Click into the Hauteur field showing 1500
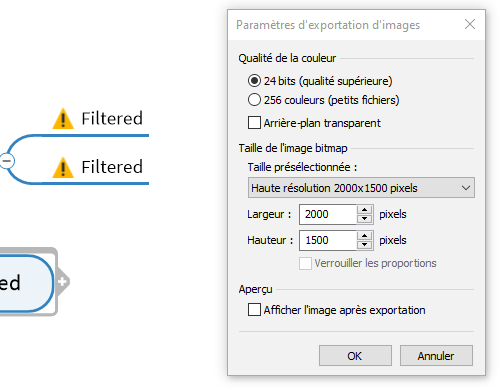Screen dimensions: 499x392 click(x=328, y=240)
